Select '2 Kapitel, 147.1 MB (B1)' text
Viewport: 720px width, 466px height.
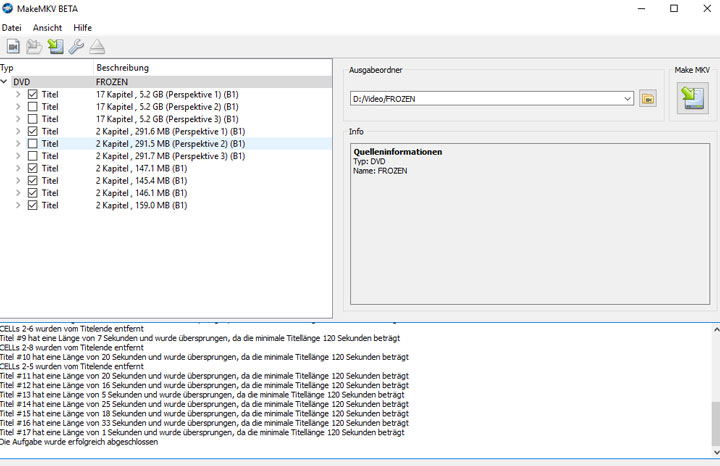141,168
